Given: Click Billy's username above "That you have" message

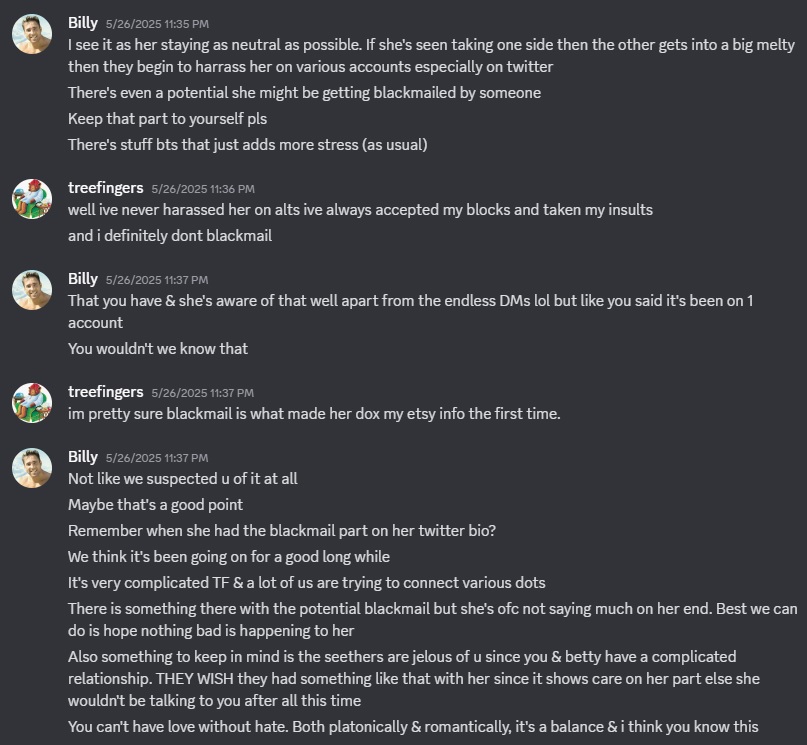Looking at the screenshot, I should pos(82,278).
